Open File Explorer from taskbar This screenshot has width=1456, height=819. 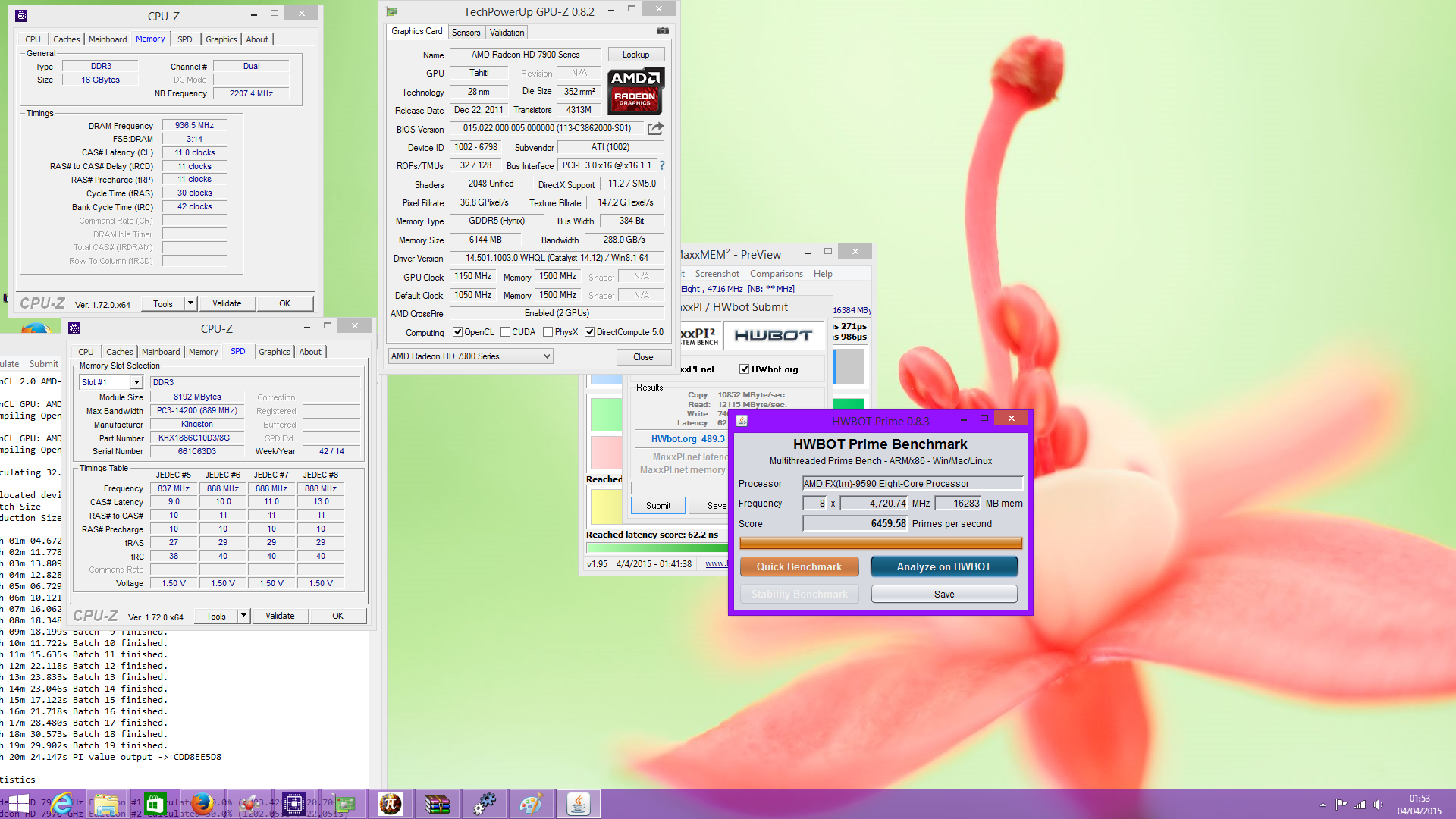coord(107,804)
